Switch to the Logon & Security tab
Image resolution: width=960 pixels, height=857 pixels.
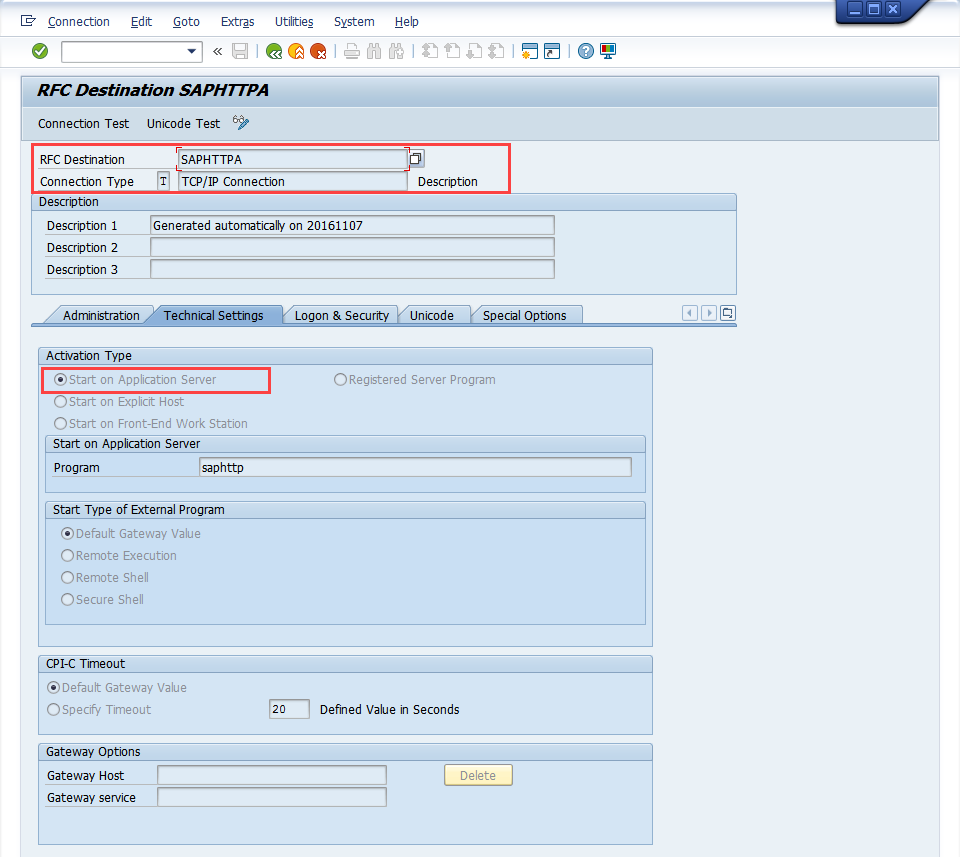(x=342, y=315)
